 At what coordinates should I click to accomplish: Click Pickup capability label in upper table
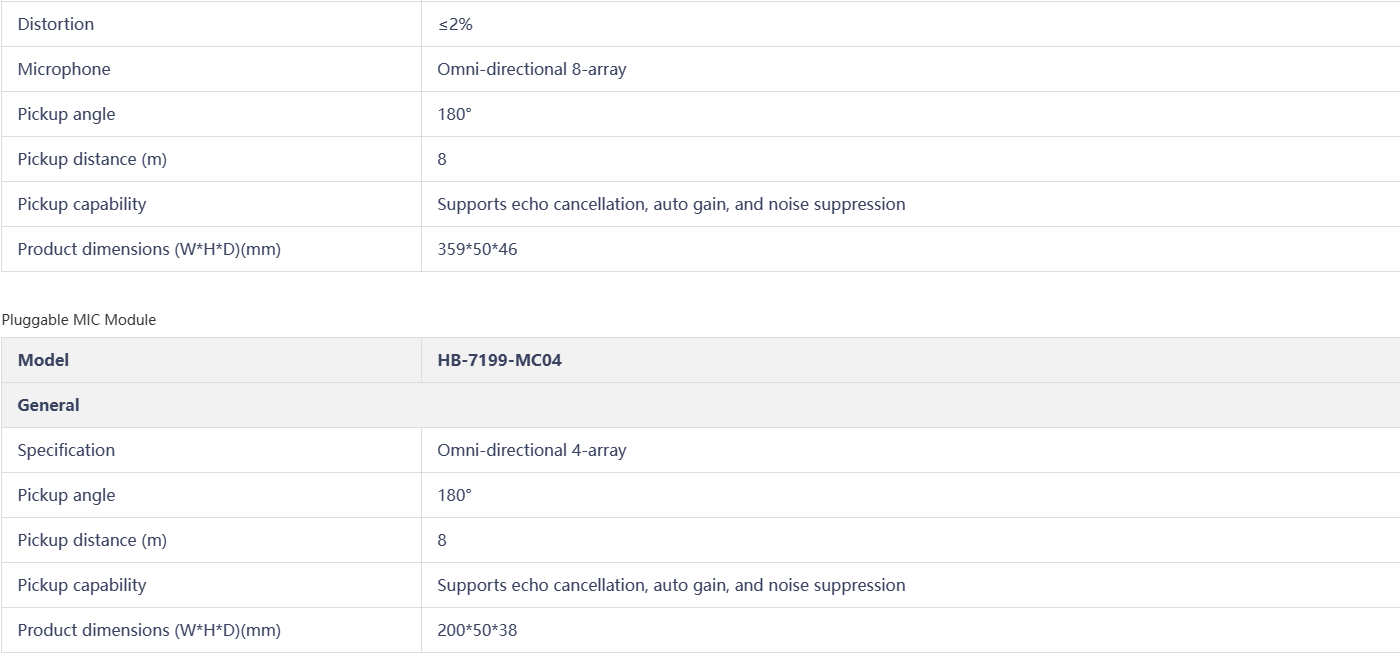82,204
